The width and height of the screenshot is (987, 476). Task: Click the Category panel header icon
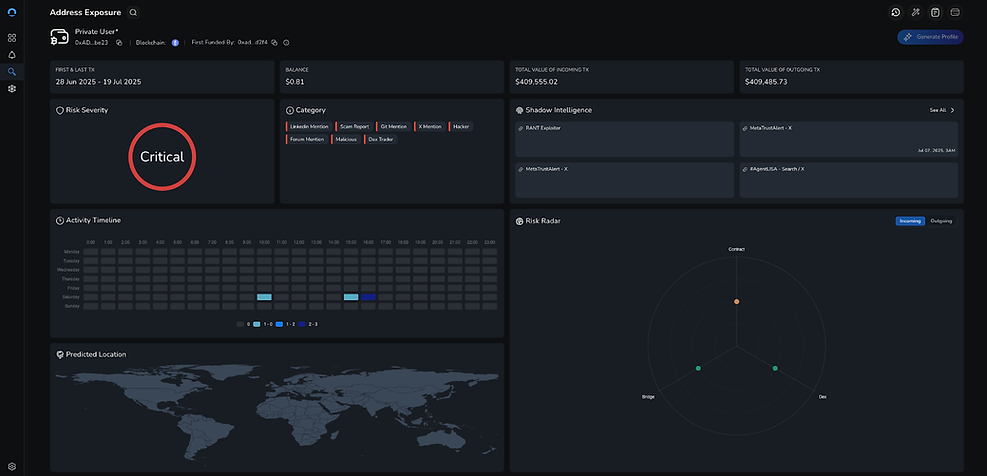coord(290,110)
